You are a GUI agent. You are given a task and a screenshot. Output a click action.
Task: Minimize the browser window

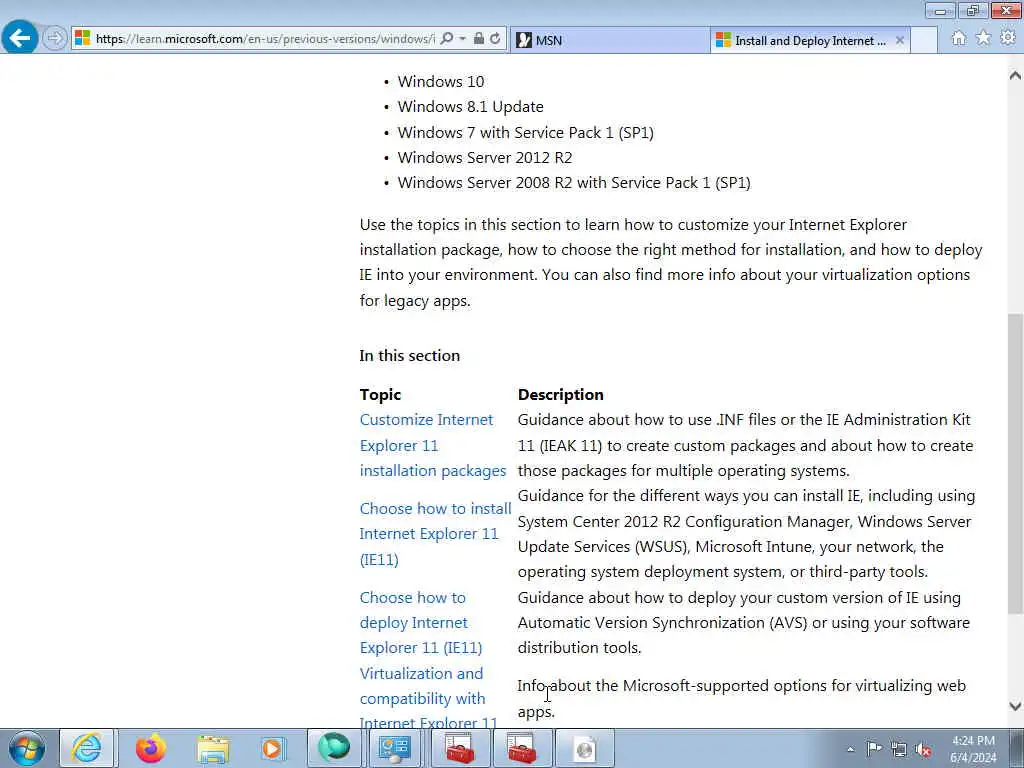click(x=940, y=10)
